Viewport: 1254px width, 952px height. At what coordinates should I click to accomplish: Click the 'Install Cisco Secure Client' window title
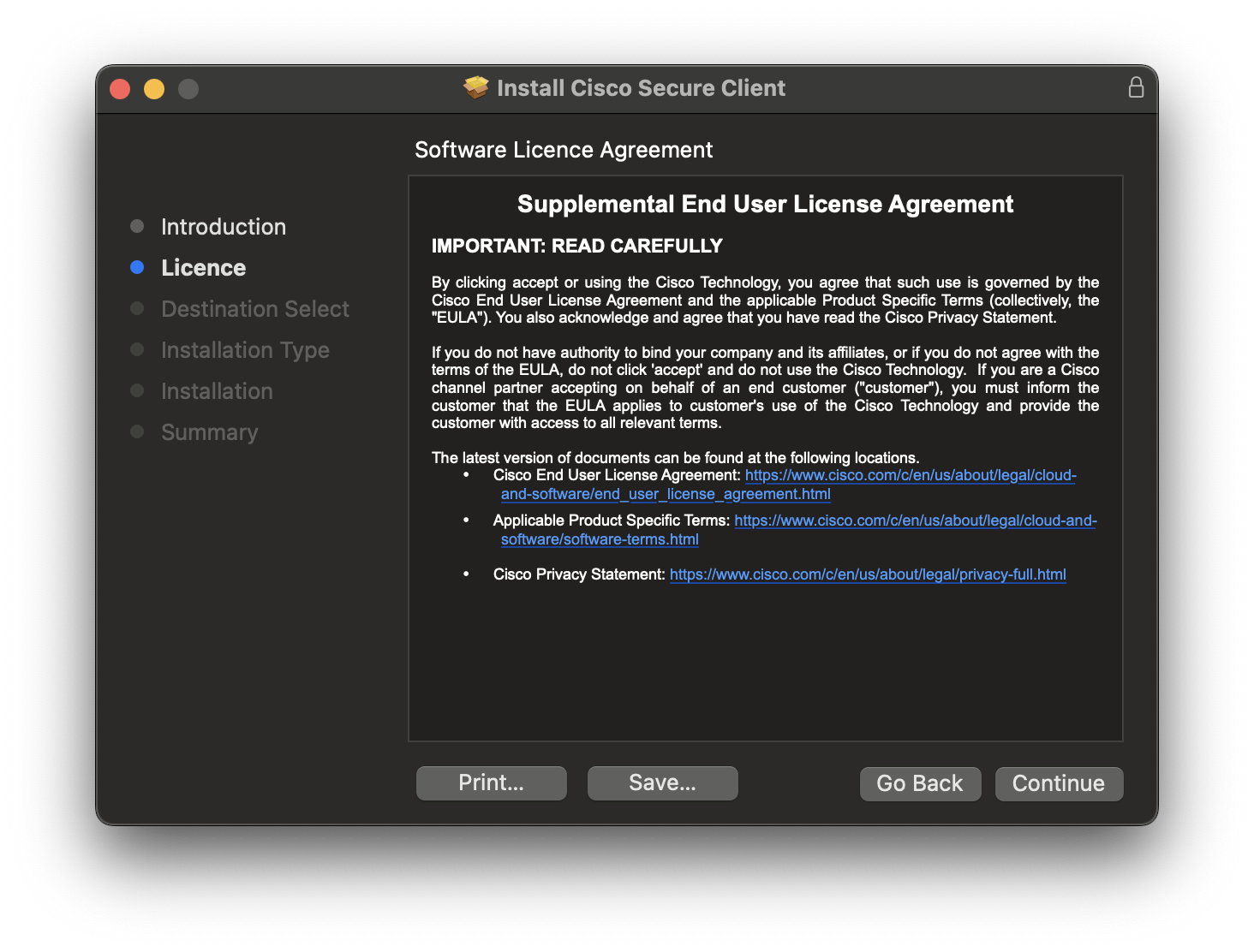641,88
